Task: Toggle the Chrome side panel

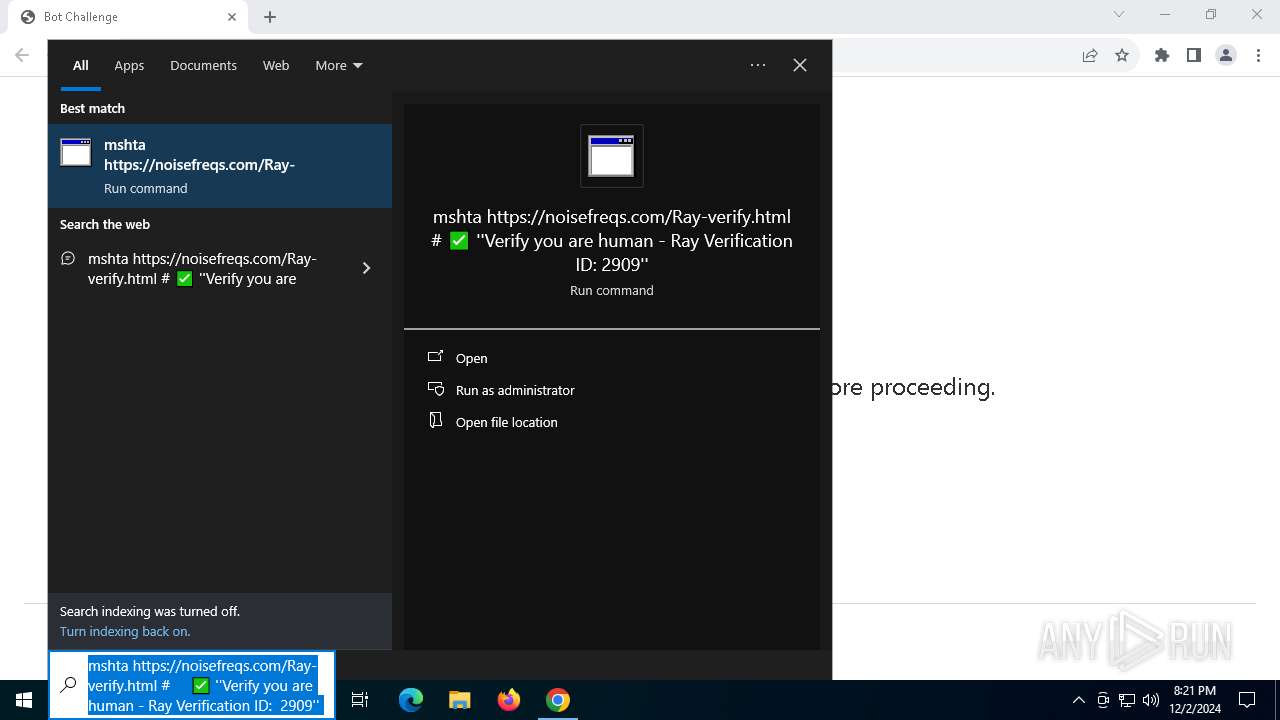Action: (x=1194, y=55)
